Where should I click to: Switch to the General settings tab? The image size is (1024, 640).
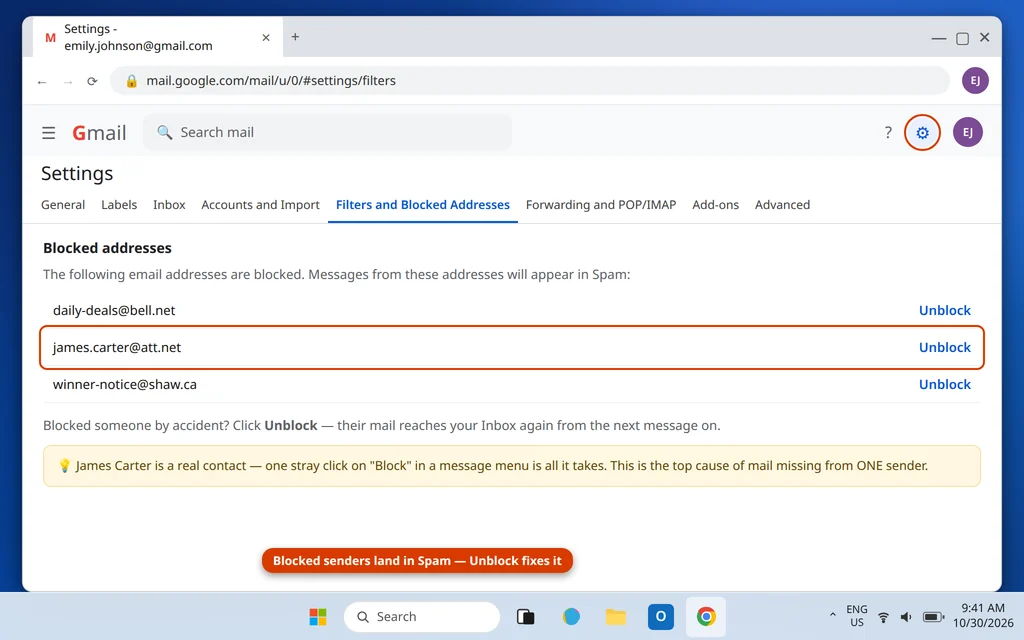pos(63,205)
